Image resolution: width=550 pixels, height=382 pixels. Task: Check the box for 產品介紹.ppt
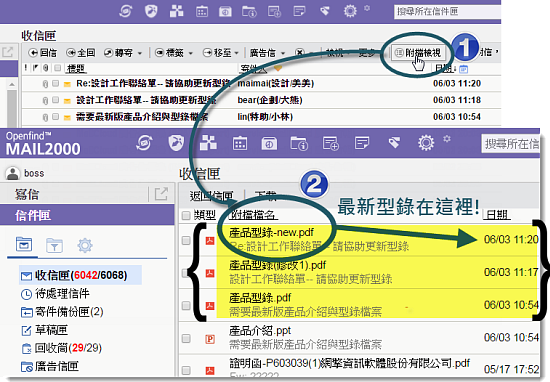point(186,339)
